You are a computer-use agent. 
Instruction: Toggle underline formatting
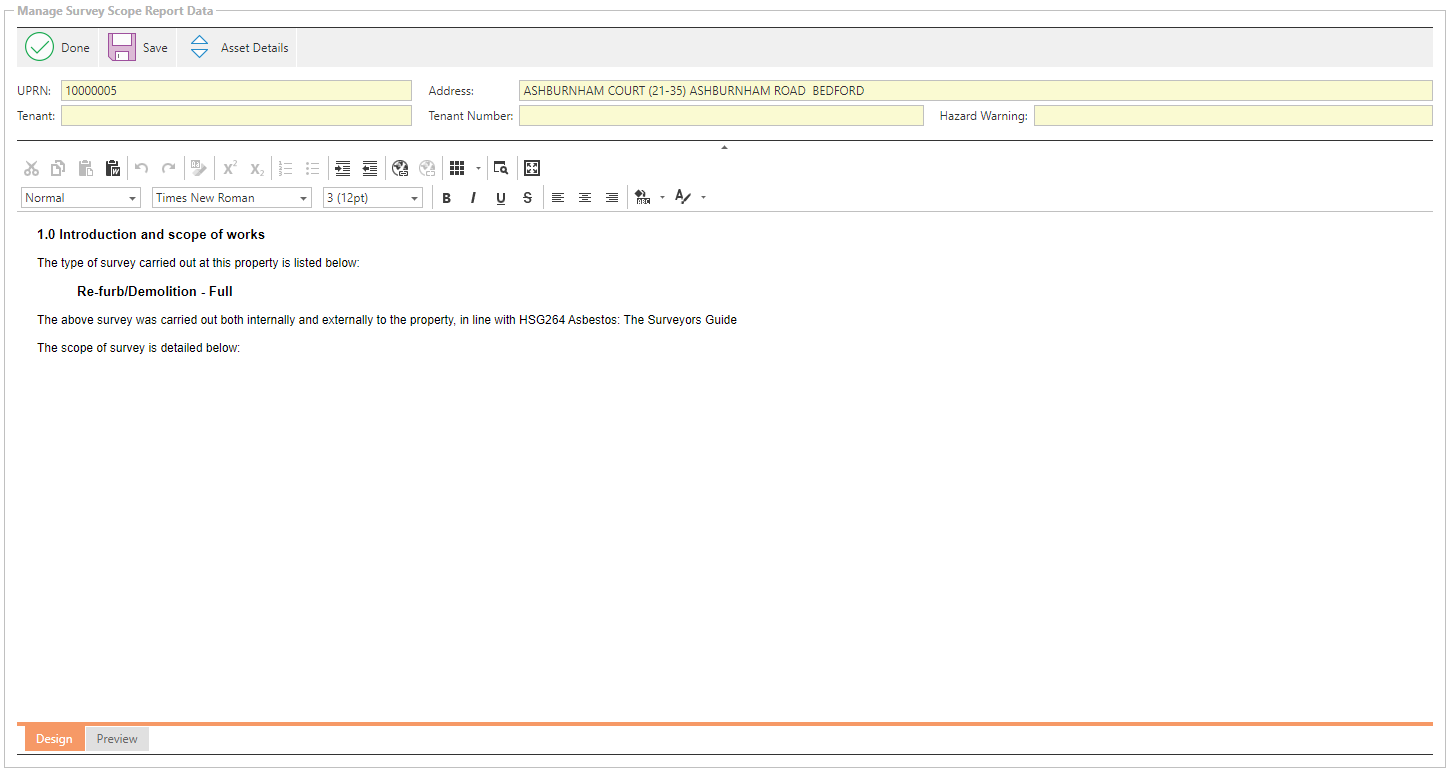click(x=501, y=198)
